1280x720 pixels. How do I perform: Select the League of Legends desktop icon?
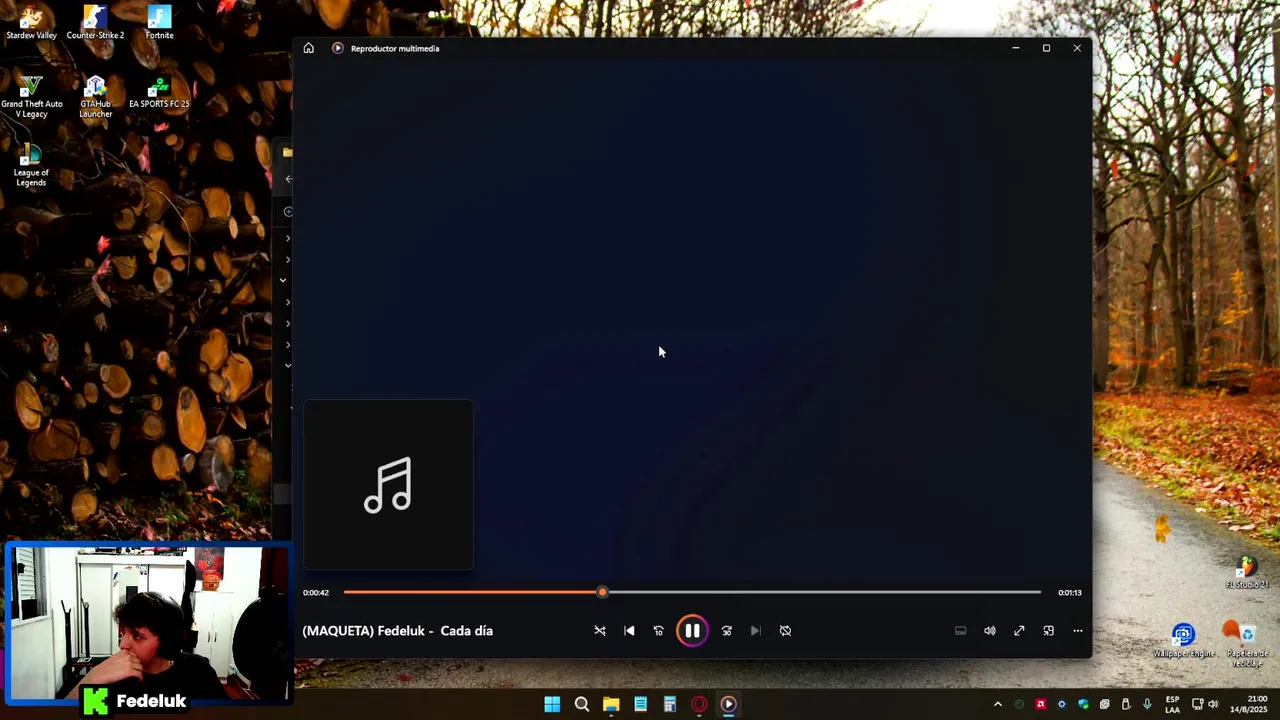coord(31,165)
